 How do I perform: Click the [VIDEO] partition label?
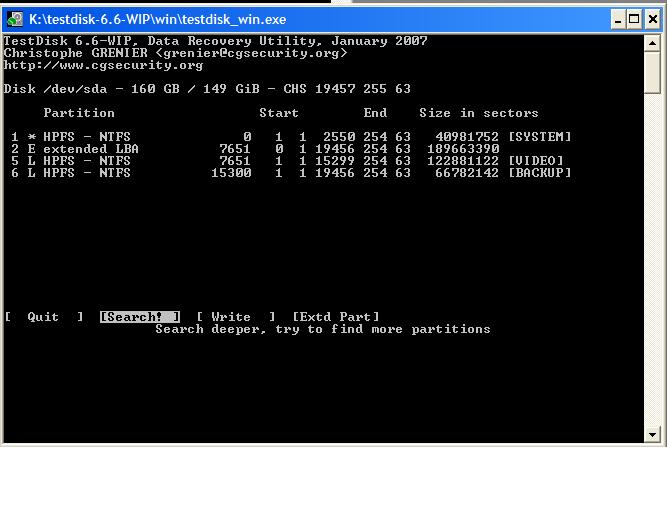tap(536, 161)
